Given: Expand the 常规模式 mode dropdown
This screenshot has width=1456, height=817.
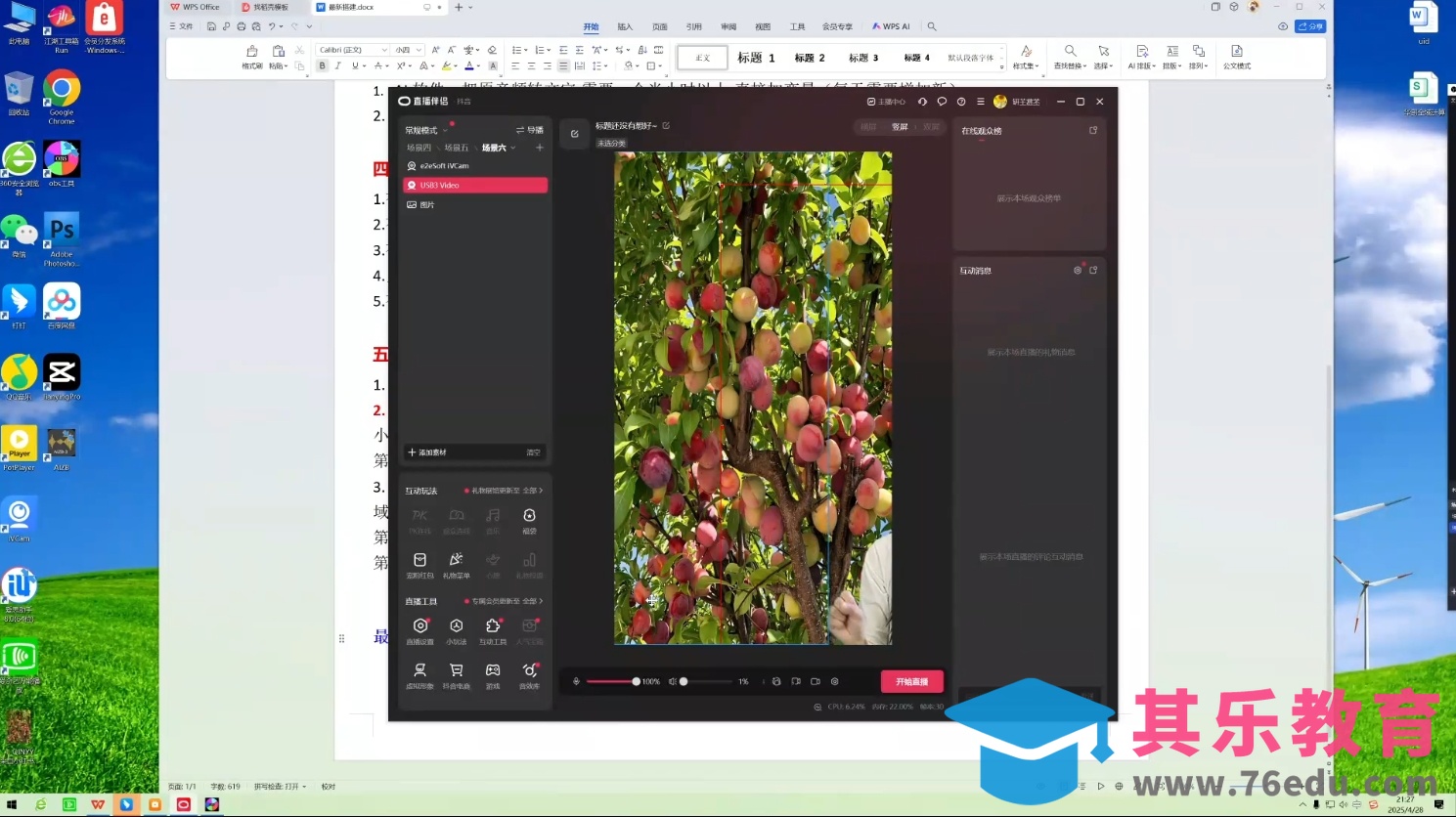Looking at the screenshot, I should [445, 131].
